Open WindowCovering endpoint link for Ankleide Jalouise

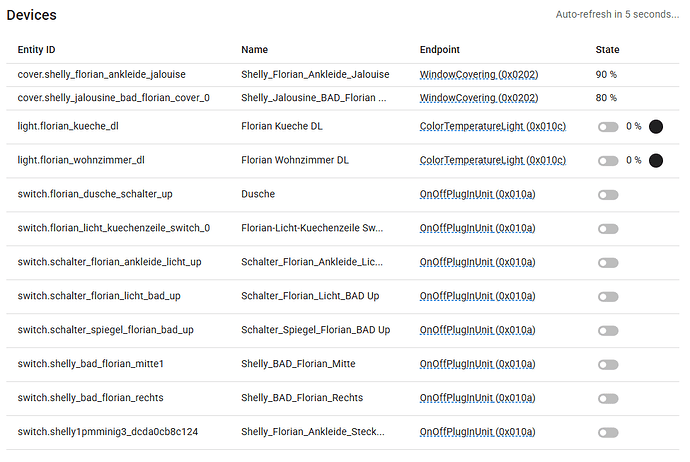pos(479,74)
